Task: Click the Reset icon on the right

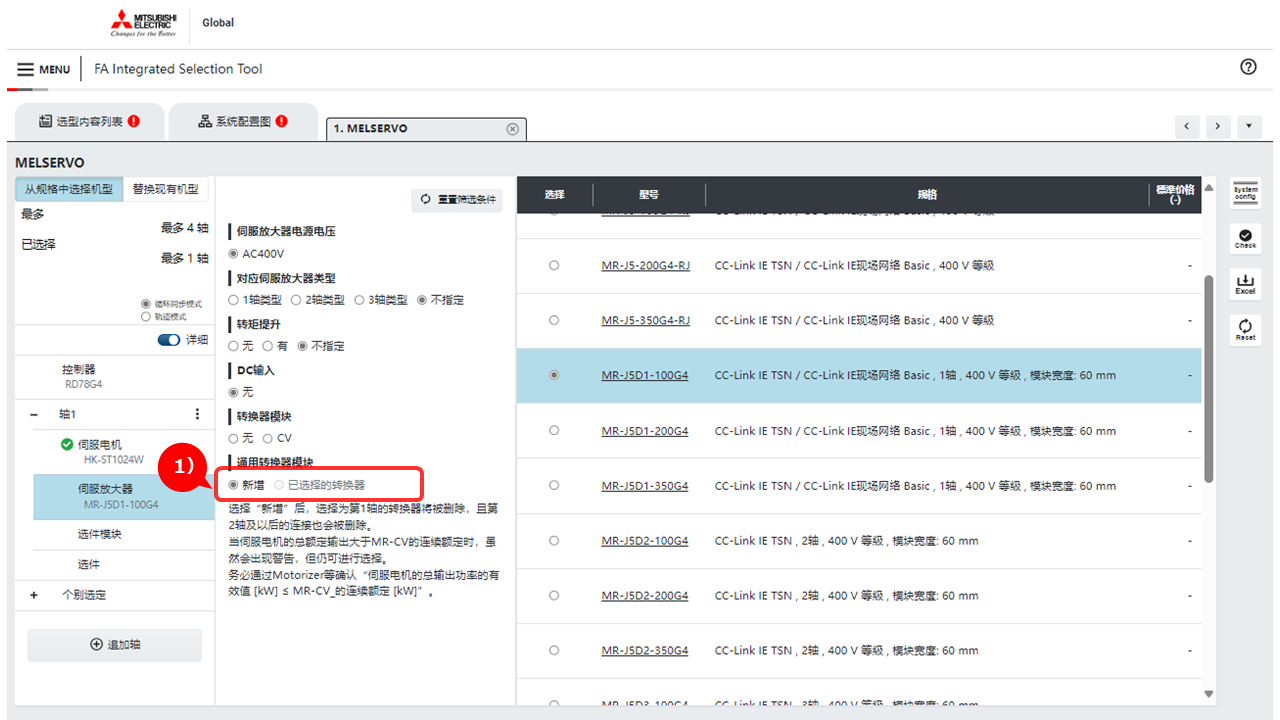Action: pos(1245,330)
